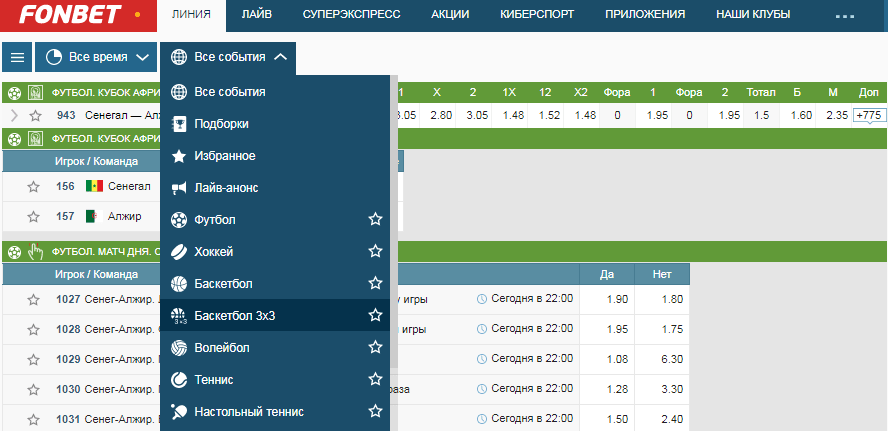Favorite Настольный теннис with its star
The height and width of the screenshot is (431, 888).
pyautogui.click(x=375, y=411)
